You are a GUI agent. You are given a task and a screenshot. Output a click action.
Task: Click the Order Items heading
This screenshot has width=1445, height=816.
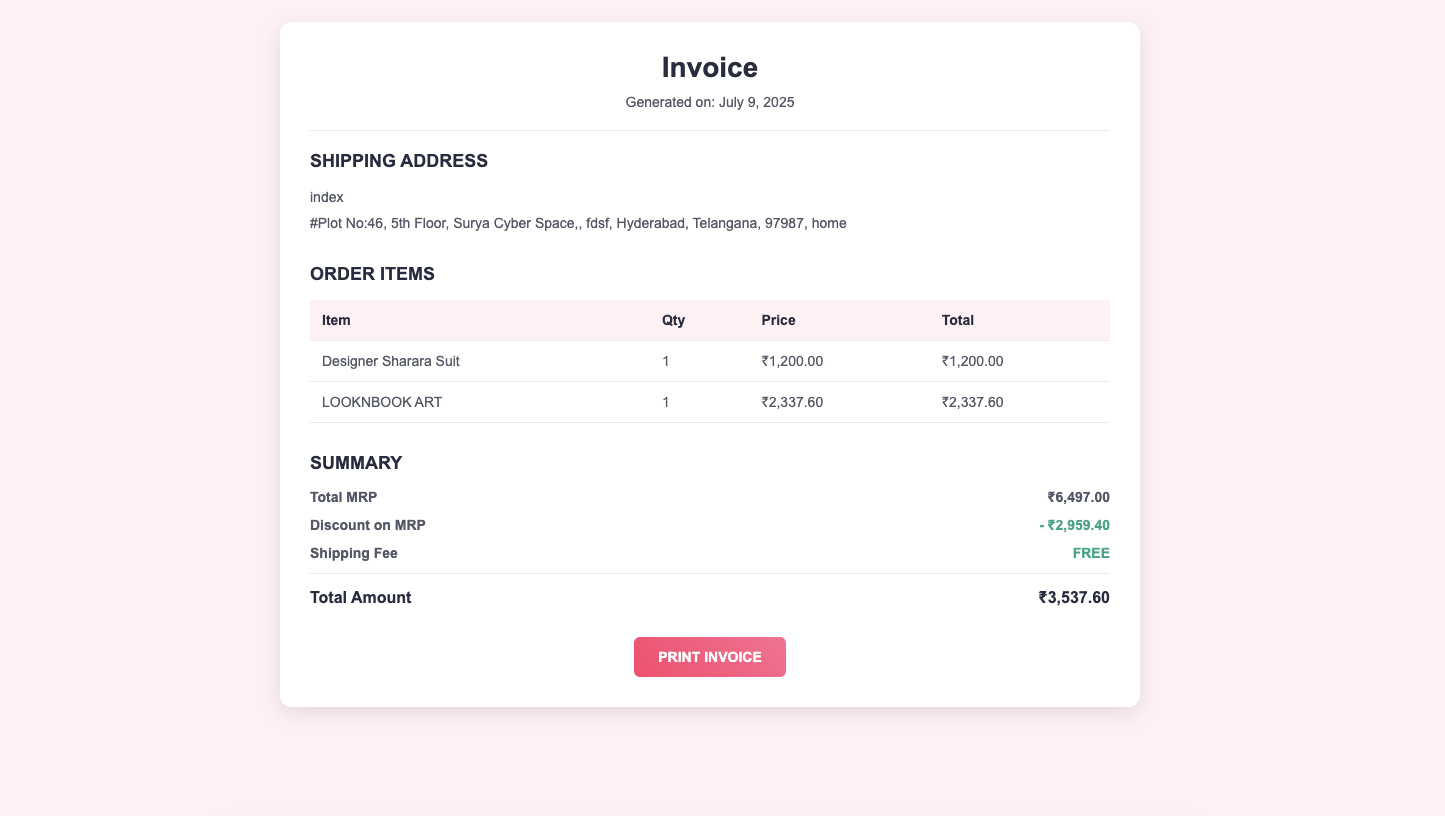tap(372, 274)
